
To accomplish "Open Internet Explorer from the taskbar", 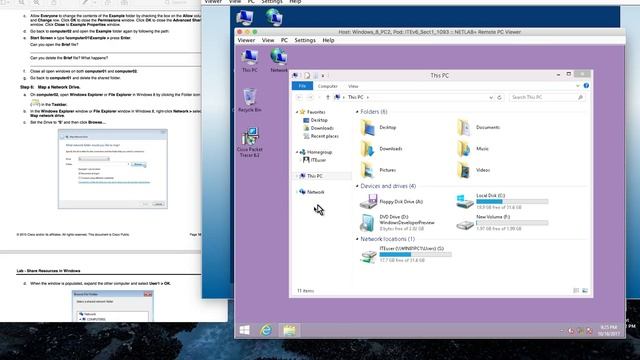I will pos(266,330).
